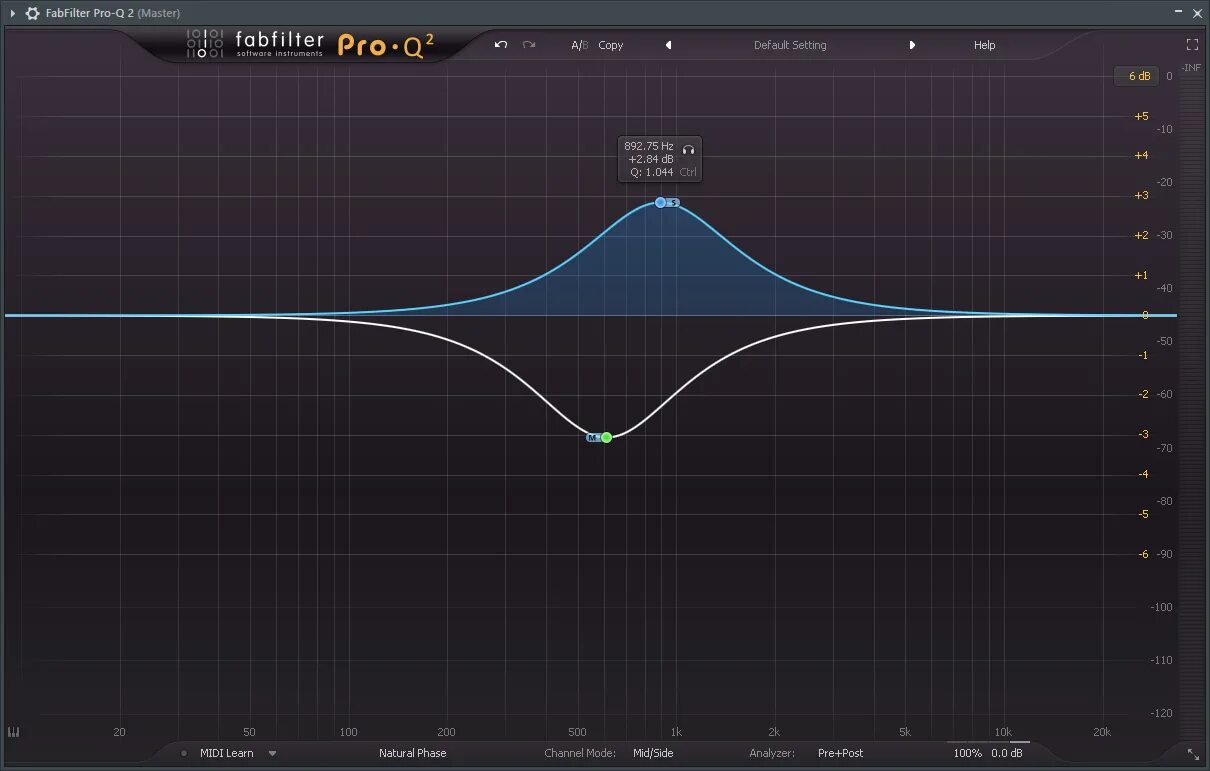Open the Help menu

coord(985,45)
